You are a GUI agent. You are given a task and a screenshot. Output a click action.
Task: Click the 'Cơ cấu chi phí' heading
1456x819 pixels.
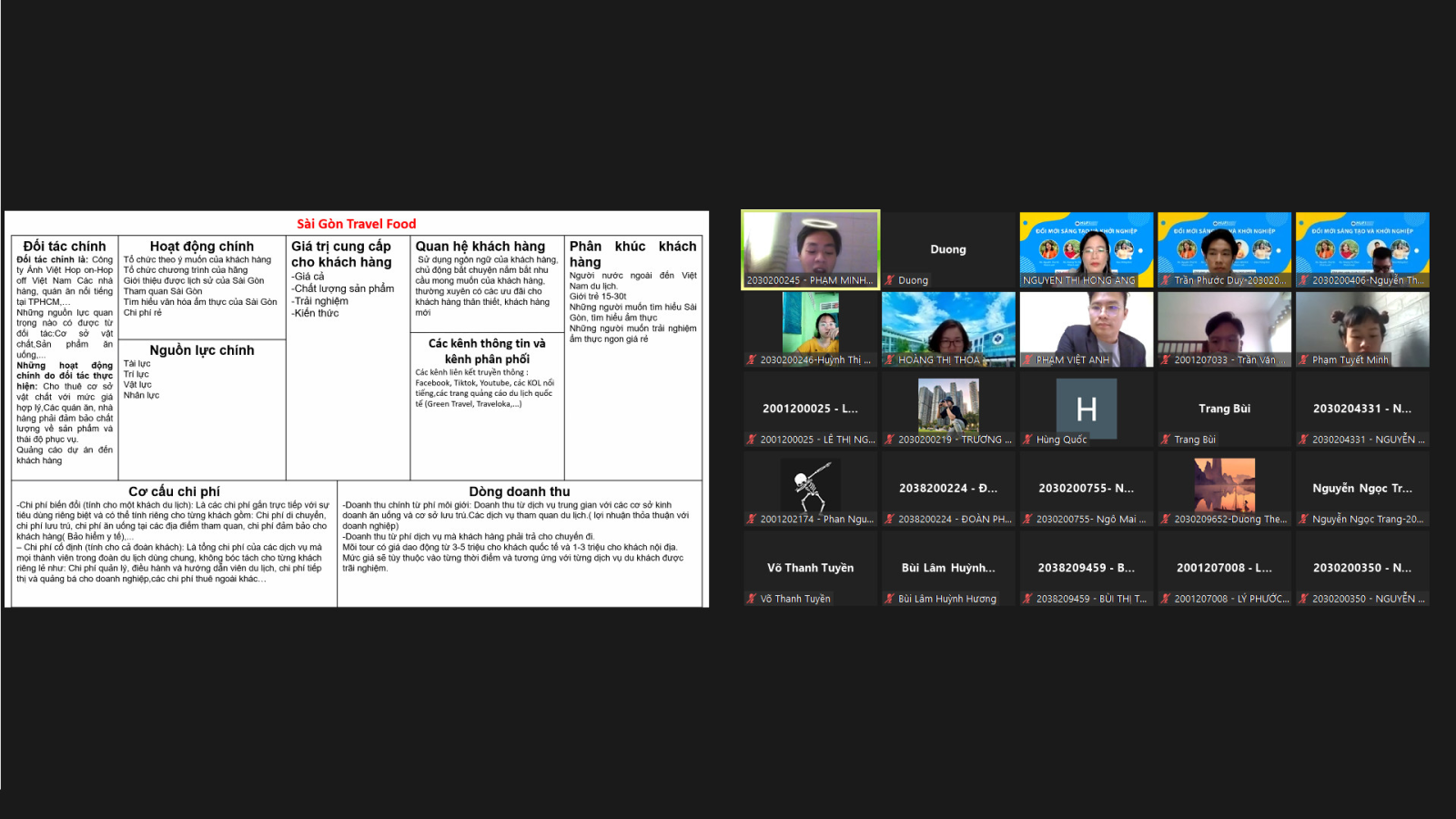(174, 491)
